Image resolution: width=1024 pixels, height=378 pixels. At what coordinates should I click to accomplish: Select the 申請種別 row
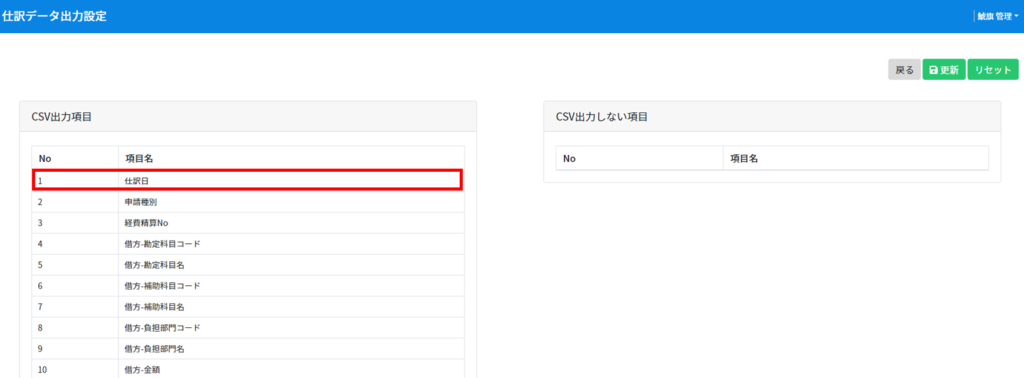tap(248, 202)
